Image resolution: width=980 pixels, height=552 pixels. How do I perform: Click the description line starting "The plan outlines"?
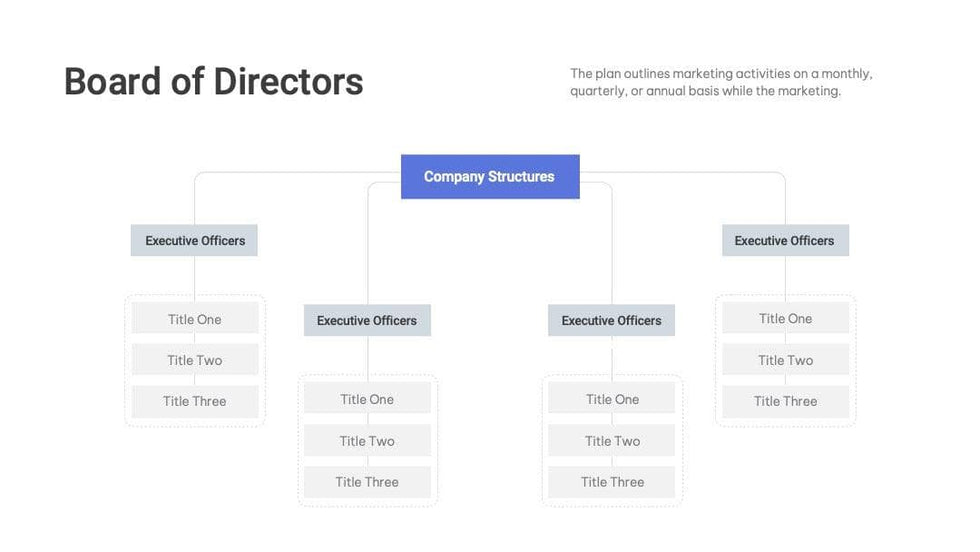(721, 74)
